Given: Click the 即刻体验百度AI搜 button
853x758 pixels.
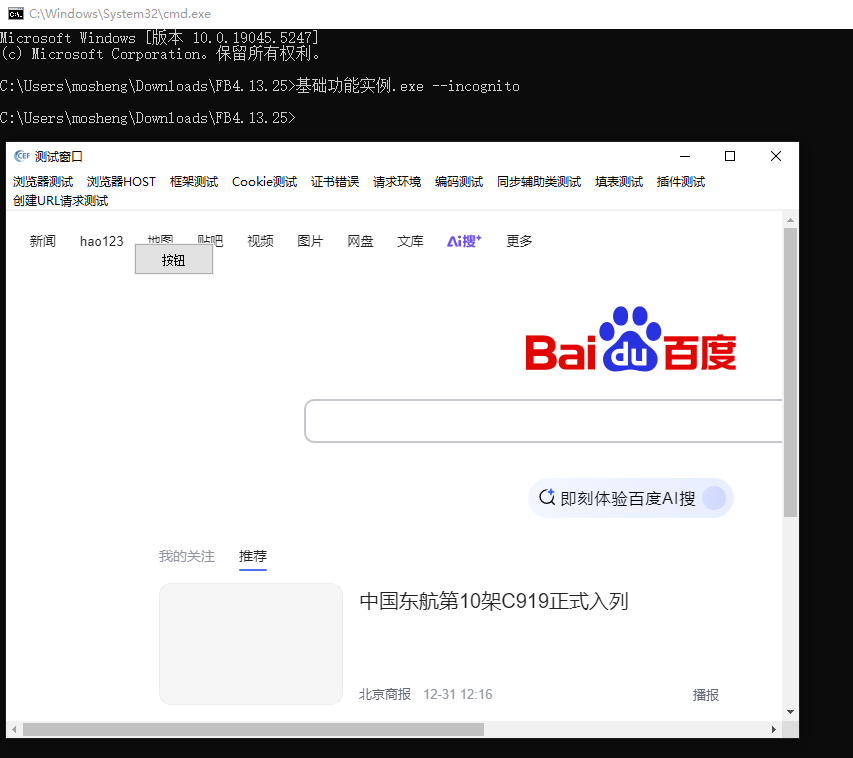Looking at the screenshot, I should [631, 498].
